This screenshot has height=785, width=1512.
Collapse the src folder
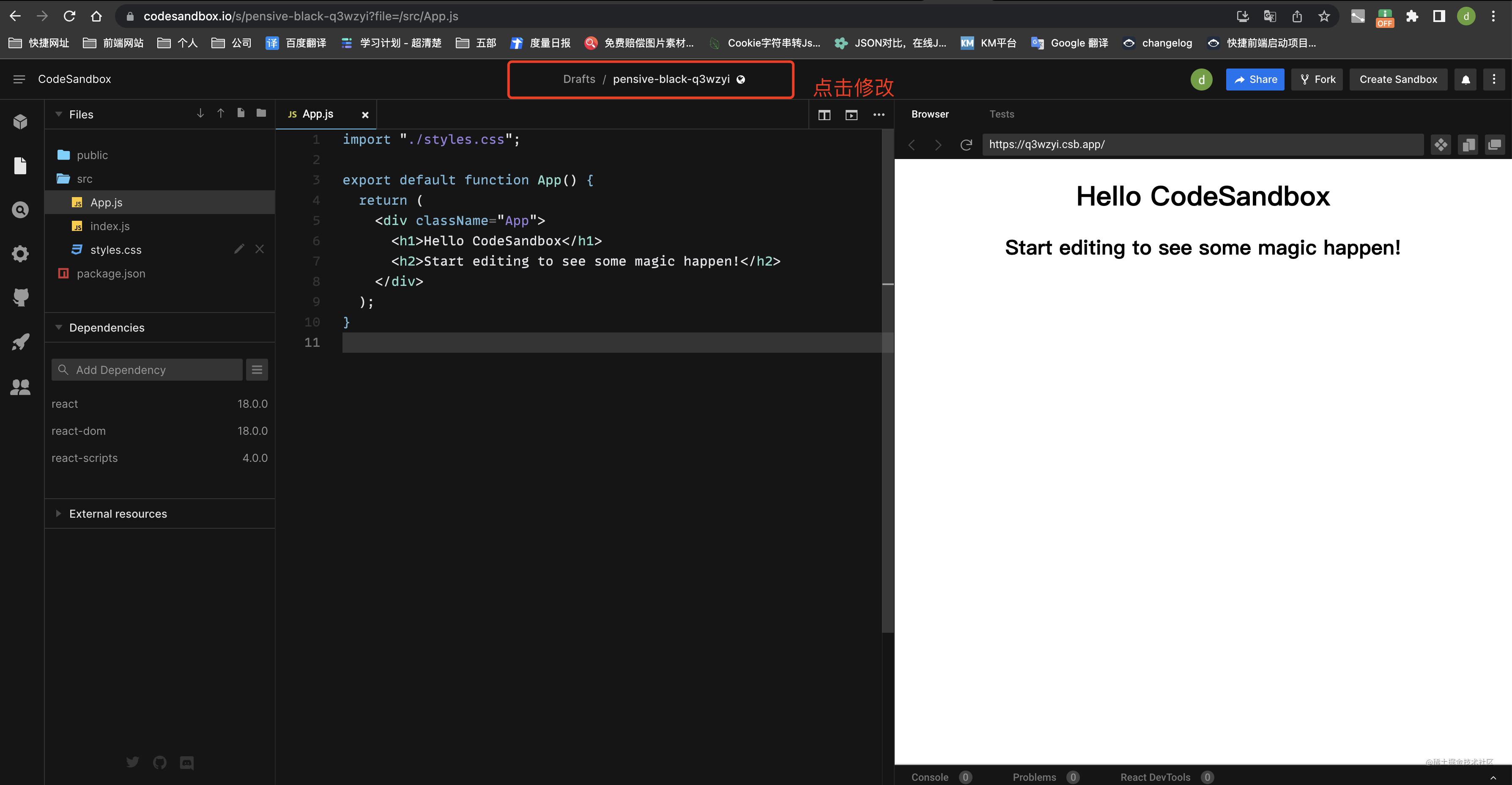(x=85, y=178)
